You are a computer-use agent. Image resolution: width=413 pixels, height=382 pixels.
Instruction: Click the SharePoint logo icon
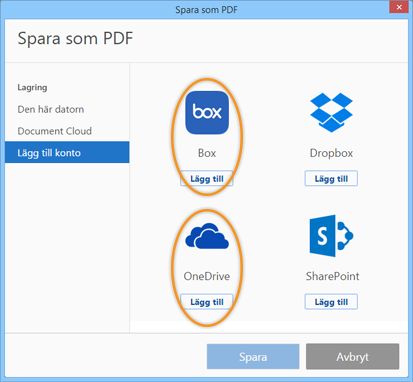331,236
